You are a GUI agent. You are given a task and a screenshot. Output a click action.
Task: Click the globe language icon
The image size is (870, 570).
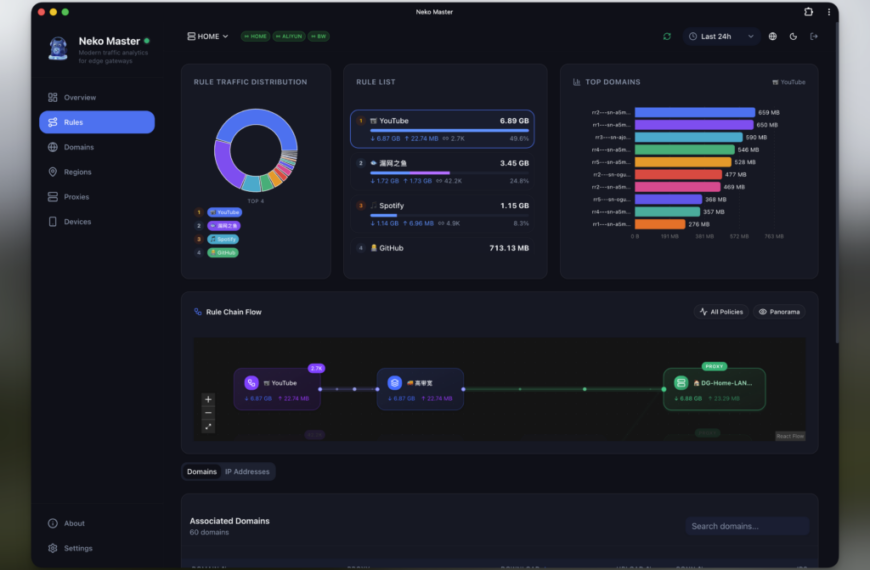click(x=772, y=37)
